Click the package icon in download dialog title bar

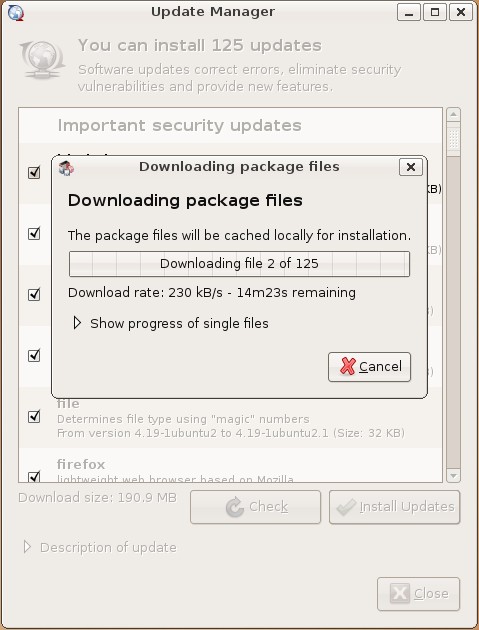(66, 168)
